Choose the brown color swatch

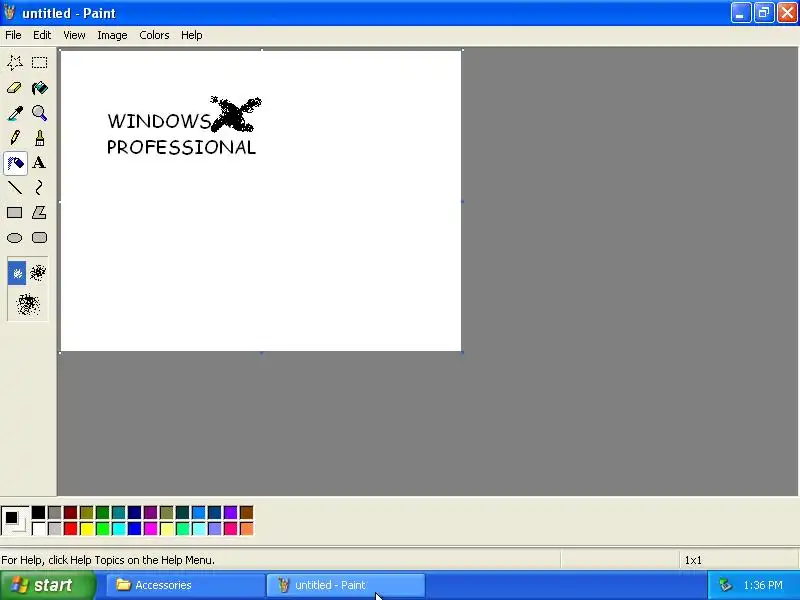click(x=246, y=512)
